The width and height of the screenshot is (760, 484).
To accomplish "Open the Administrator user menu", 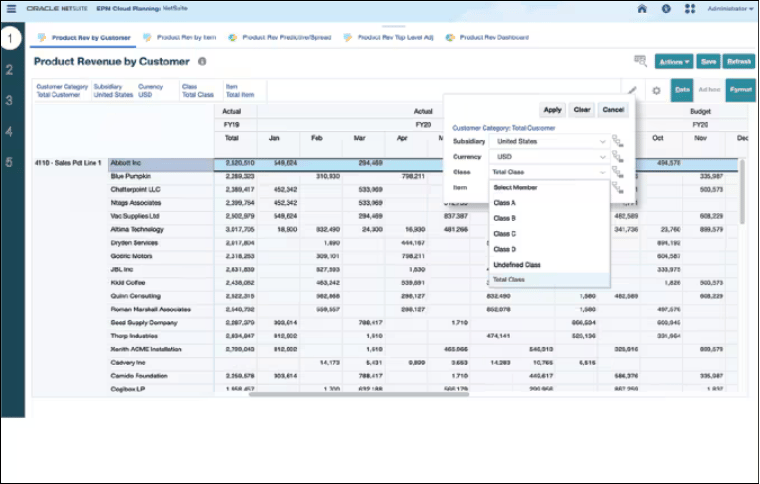I will 729,9.
